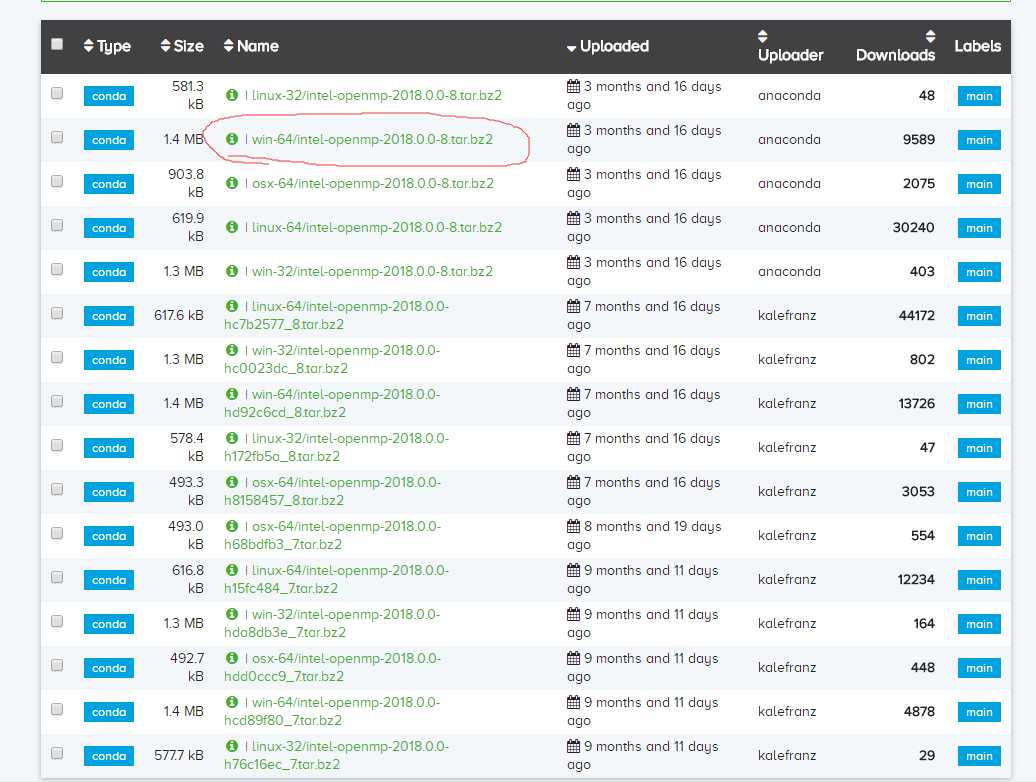This screenshot has height=782, width=1036.
Task: Click conda badge in the 577.7 kB row
Action: click(x=109, y=756)
